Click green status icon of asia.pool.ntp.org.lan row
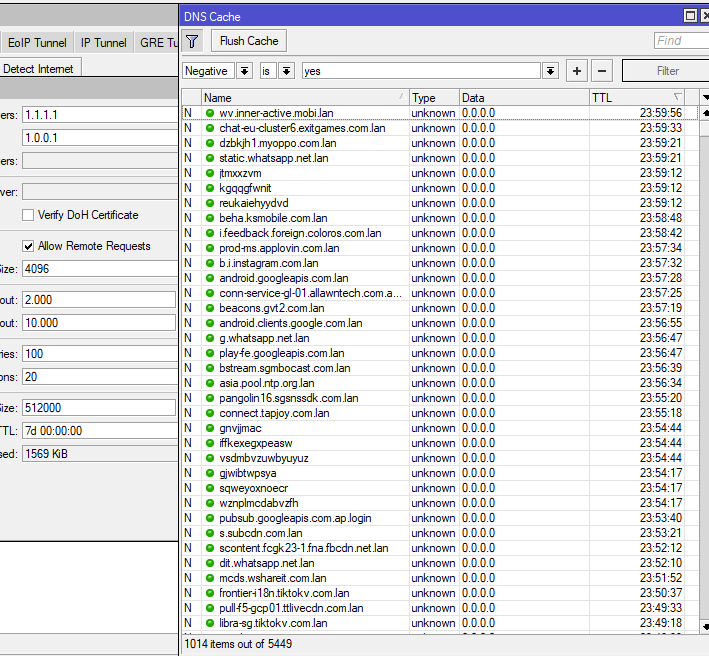Image resolution: width=709 pixels, height=656 pixels. (210, 383)
